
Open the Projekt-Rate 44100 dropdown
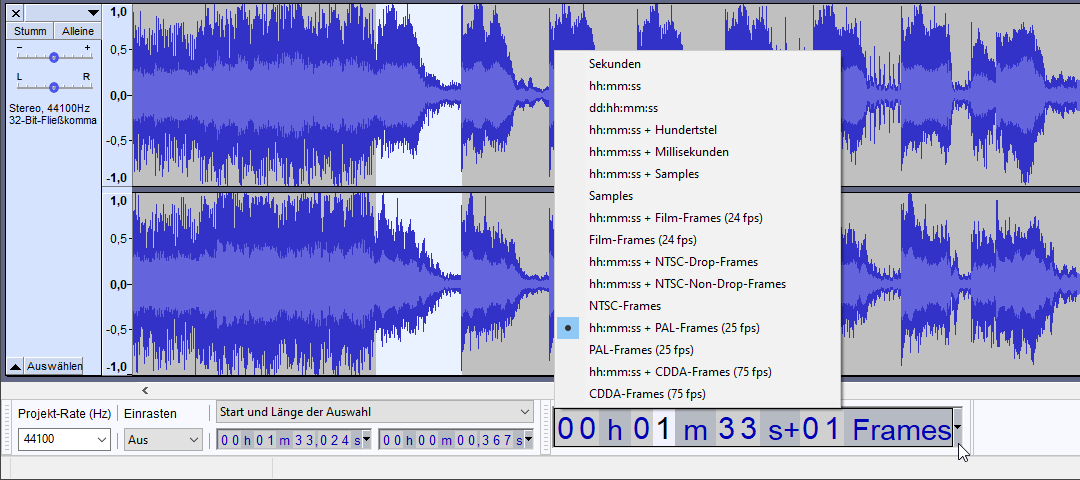[102, 440]
